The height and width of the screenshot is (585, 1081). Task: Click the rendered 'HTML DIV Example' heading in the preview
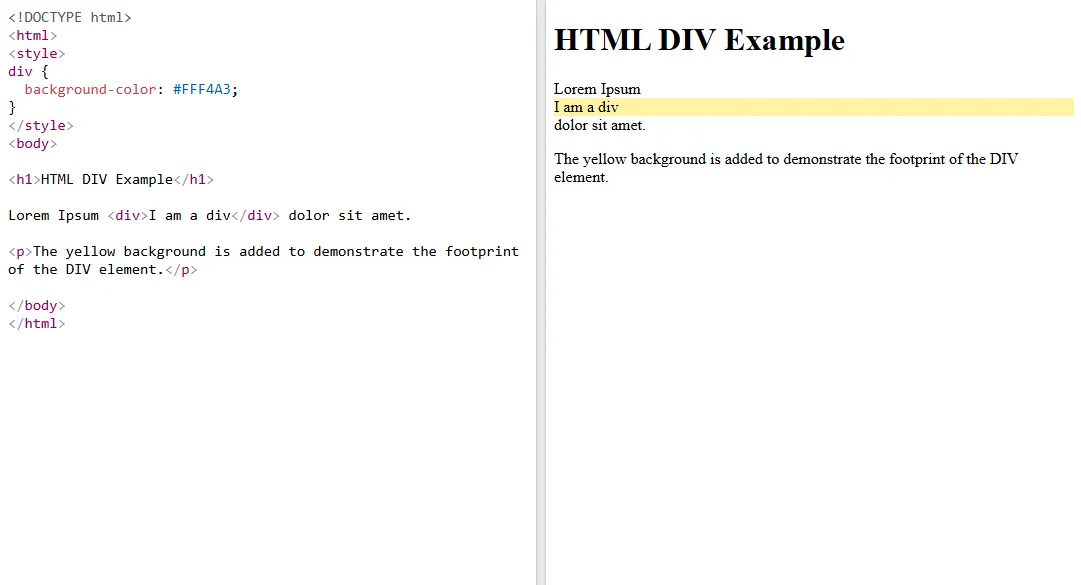point(698,40)
